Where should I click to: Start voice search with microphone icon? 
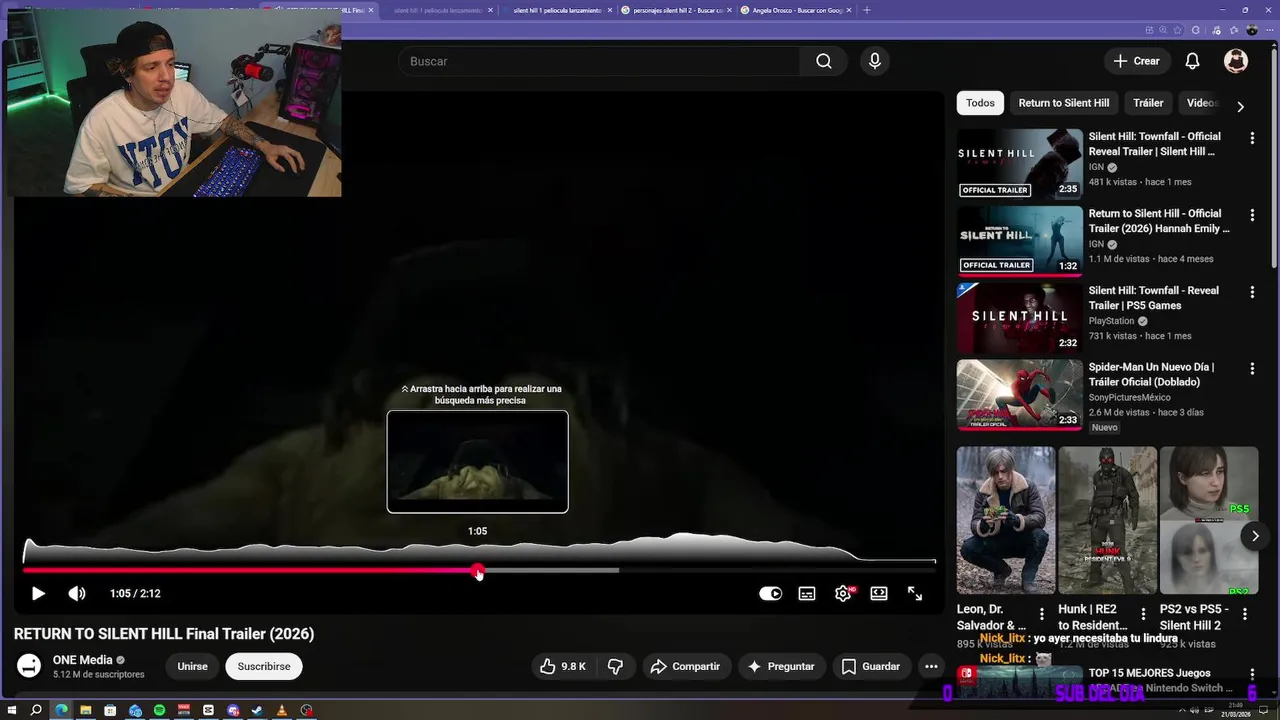point(875,61)
